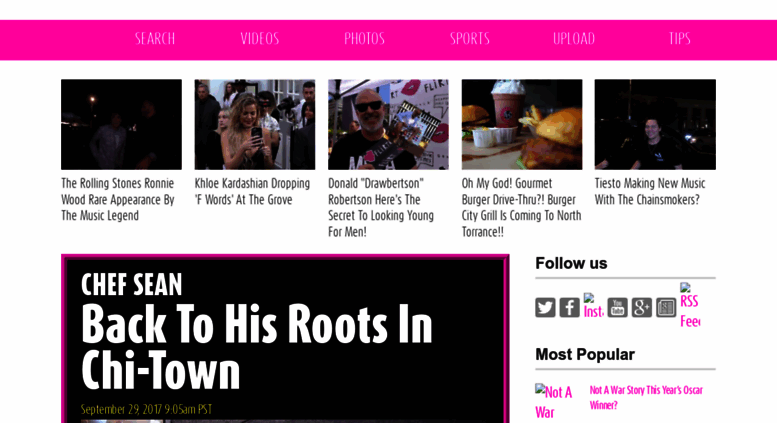Image resolution: width=777 pixels, height=423 pixels.
Task: Open the Back To His Roots headline
Action: [x=257, y=347]
